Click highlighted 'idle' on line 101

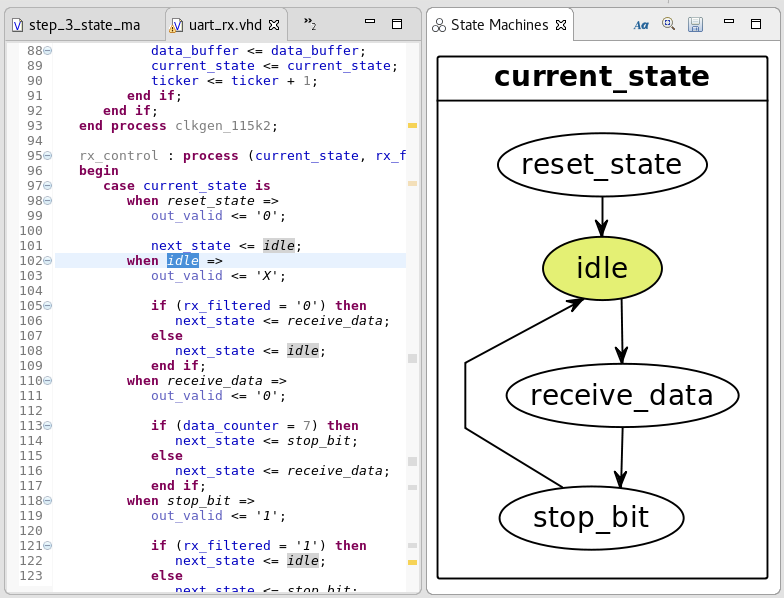[278, 246]
